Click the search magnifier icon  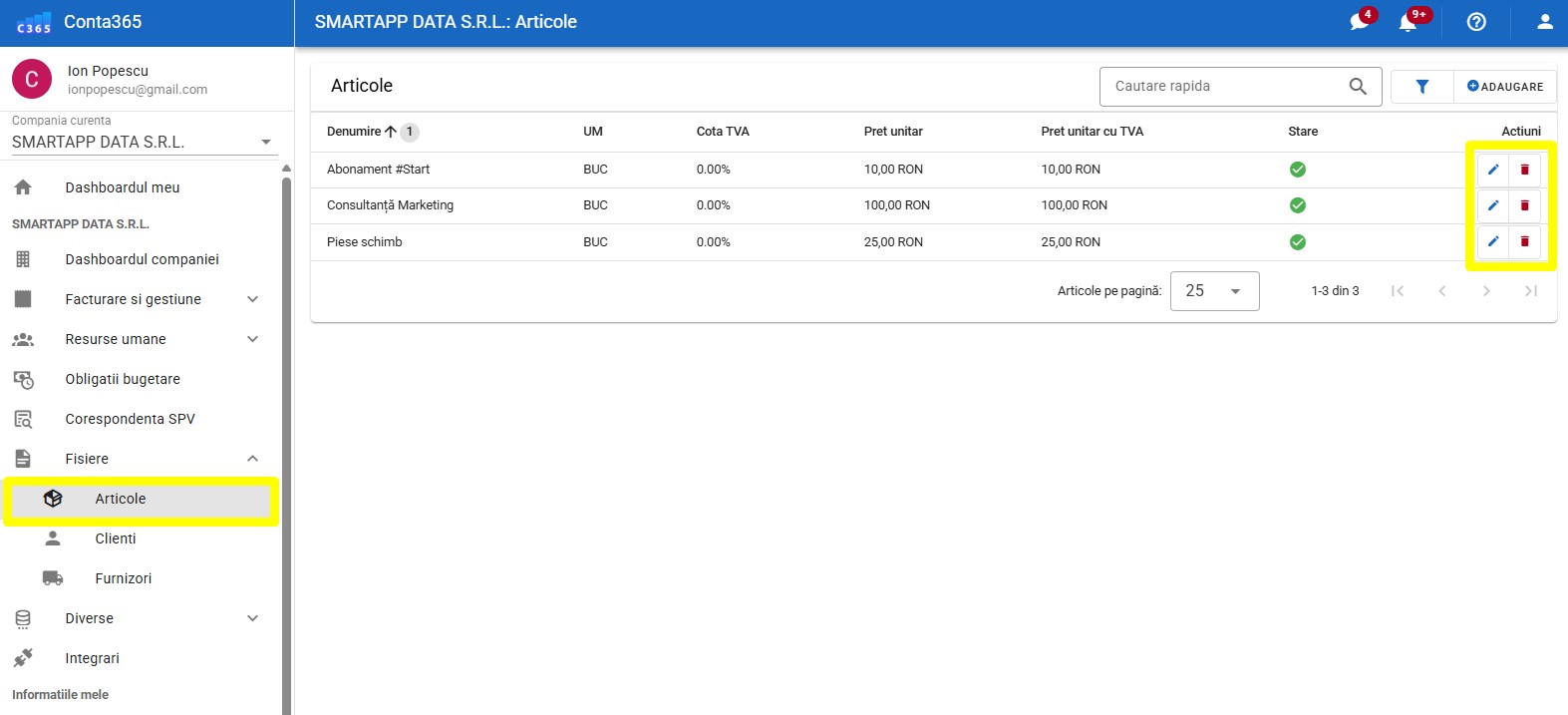(1357, 87)
